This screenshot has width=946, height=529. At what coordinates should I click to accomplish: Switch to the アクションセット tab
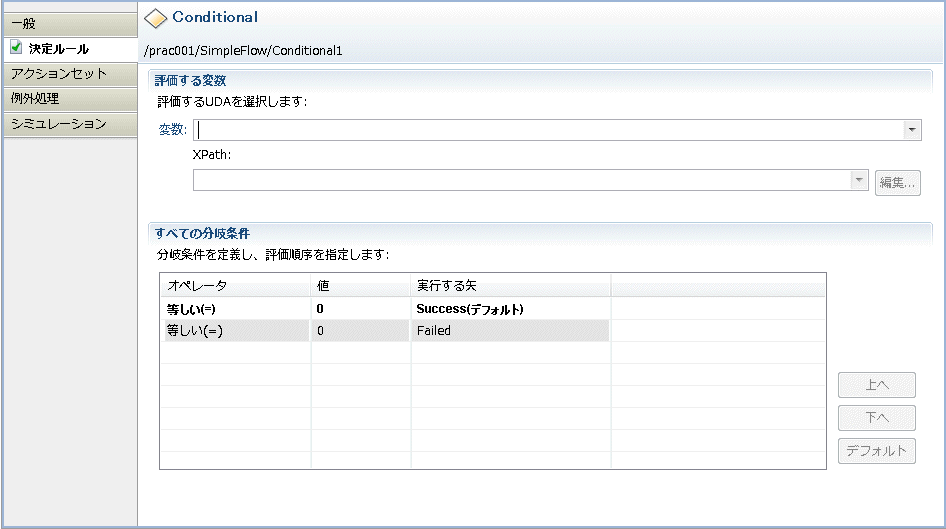[x=70, y=74]
